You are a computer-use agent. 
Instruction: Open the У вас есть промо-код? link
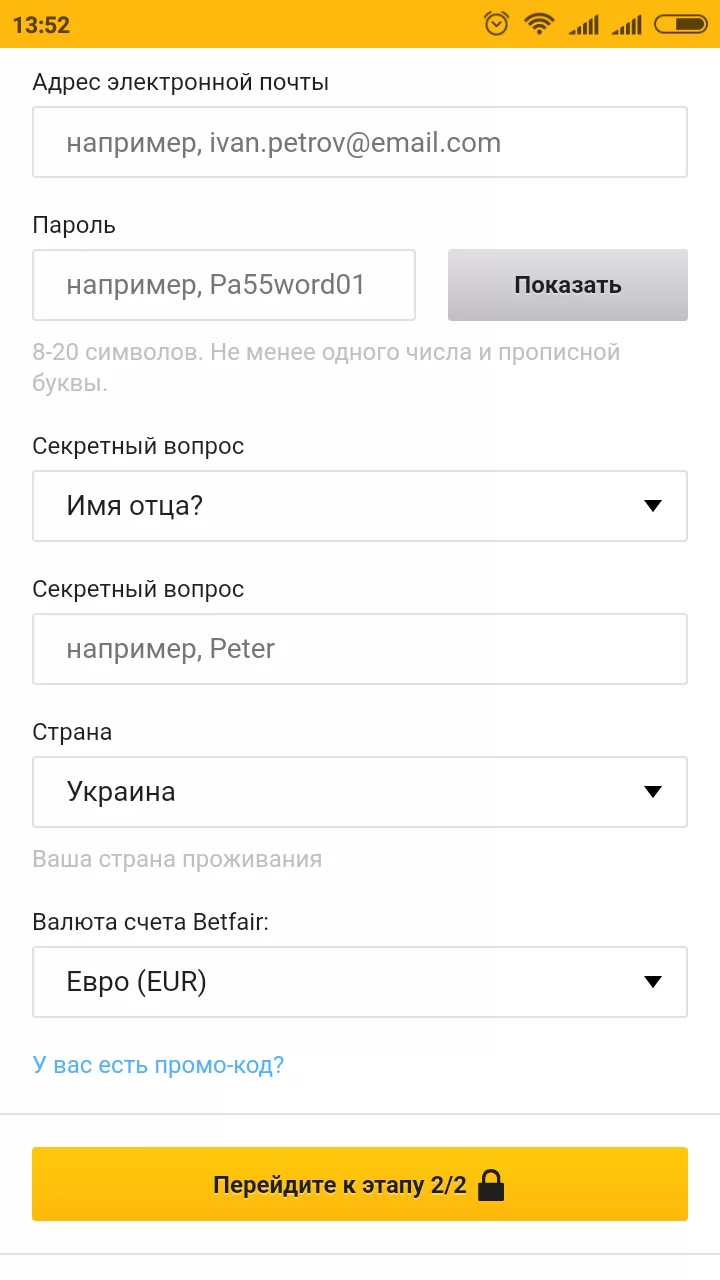click(156, 1066)
